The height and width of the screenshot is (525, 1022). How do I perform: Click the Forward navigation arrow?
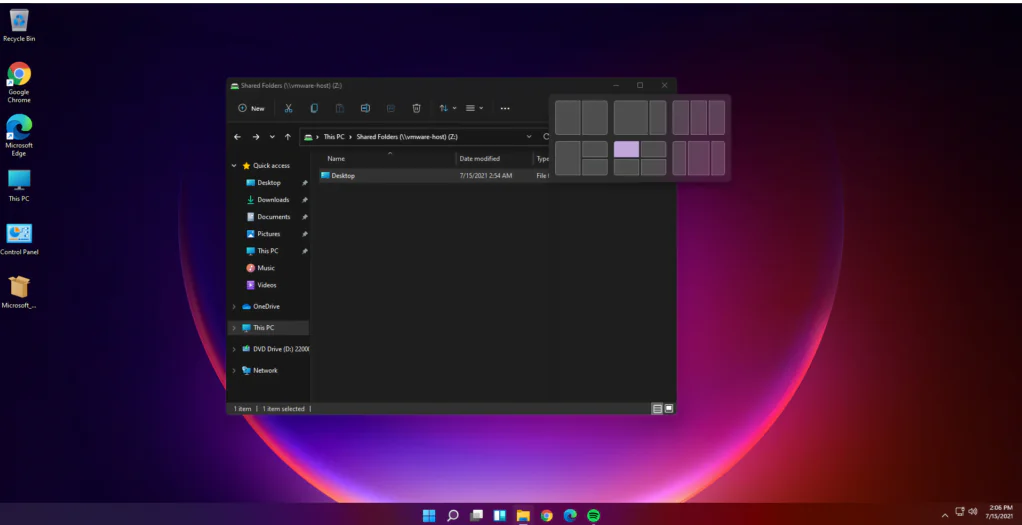click(x=256, y=137)
